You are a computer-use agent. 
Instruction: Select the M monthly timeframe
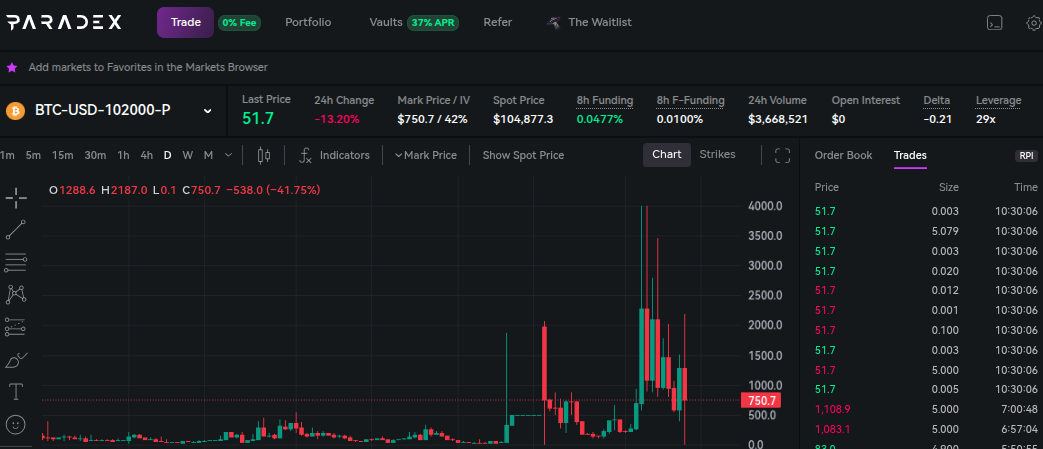point(208,155)
